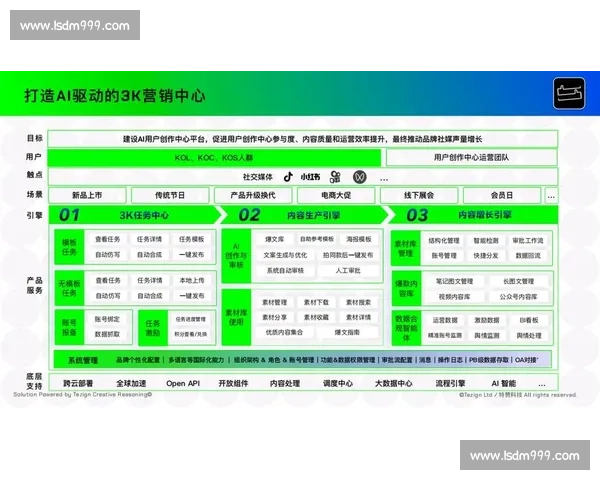This screenshot has width=600, height=480.
Task: Click 自动仿写 in the 无模板任务 block
Action: click(108, 296)
